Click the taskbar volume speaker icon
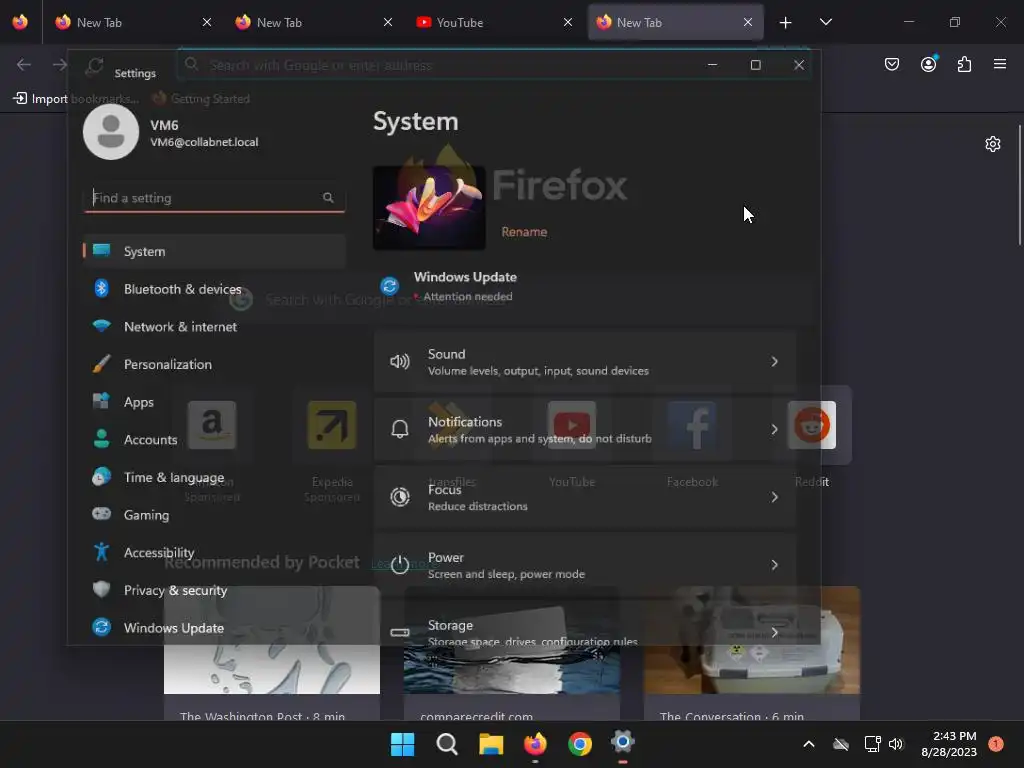The width and height of the screenshot is (1024, 768). (x=896, y=744)
